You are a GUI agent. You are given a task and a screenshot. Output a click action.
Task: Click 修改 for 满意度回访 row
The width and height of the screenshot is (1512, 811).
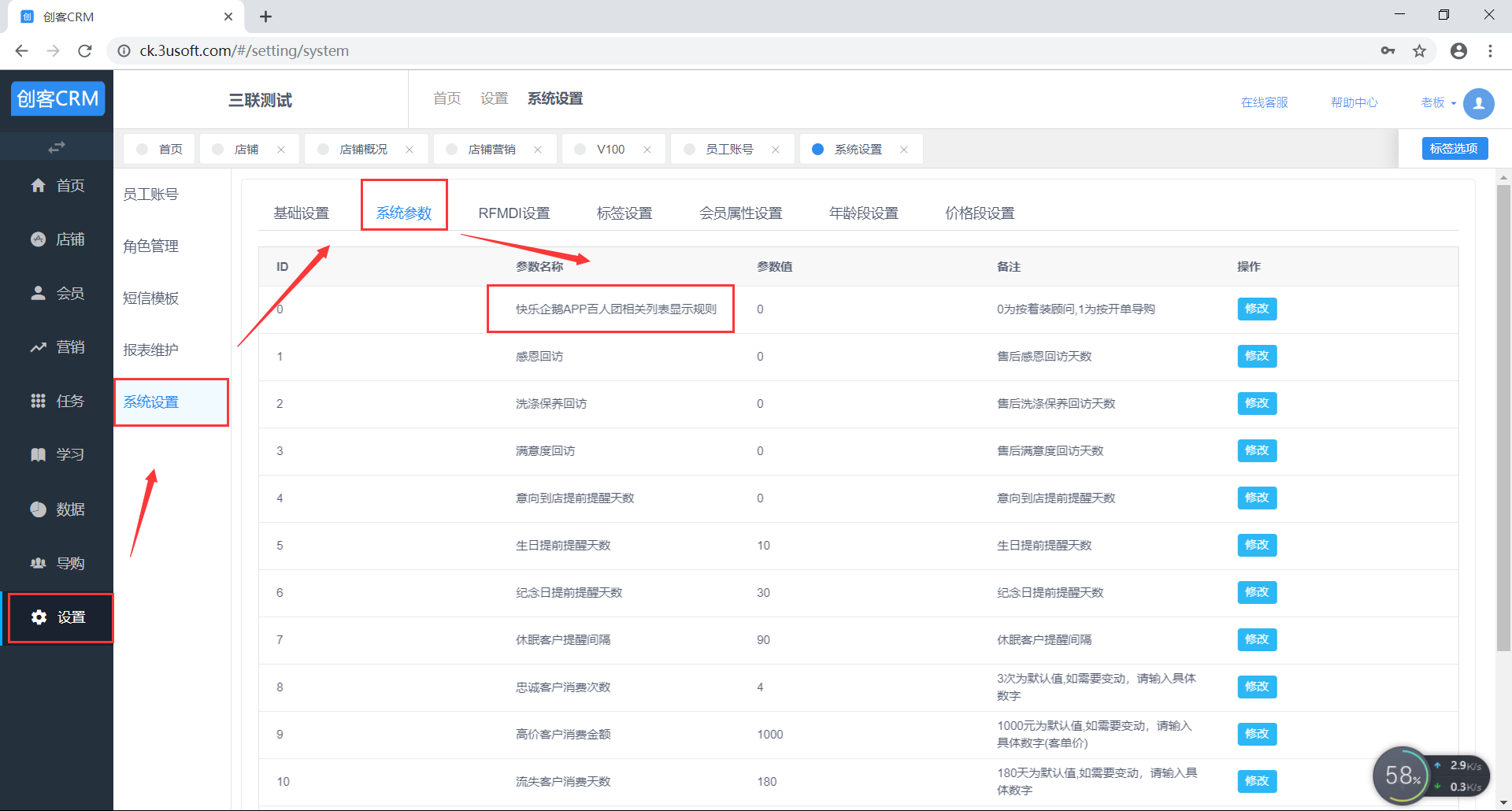(1257, 450)
